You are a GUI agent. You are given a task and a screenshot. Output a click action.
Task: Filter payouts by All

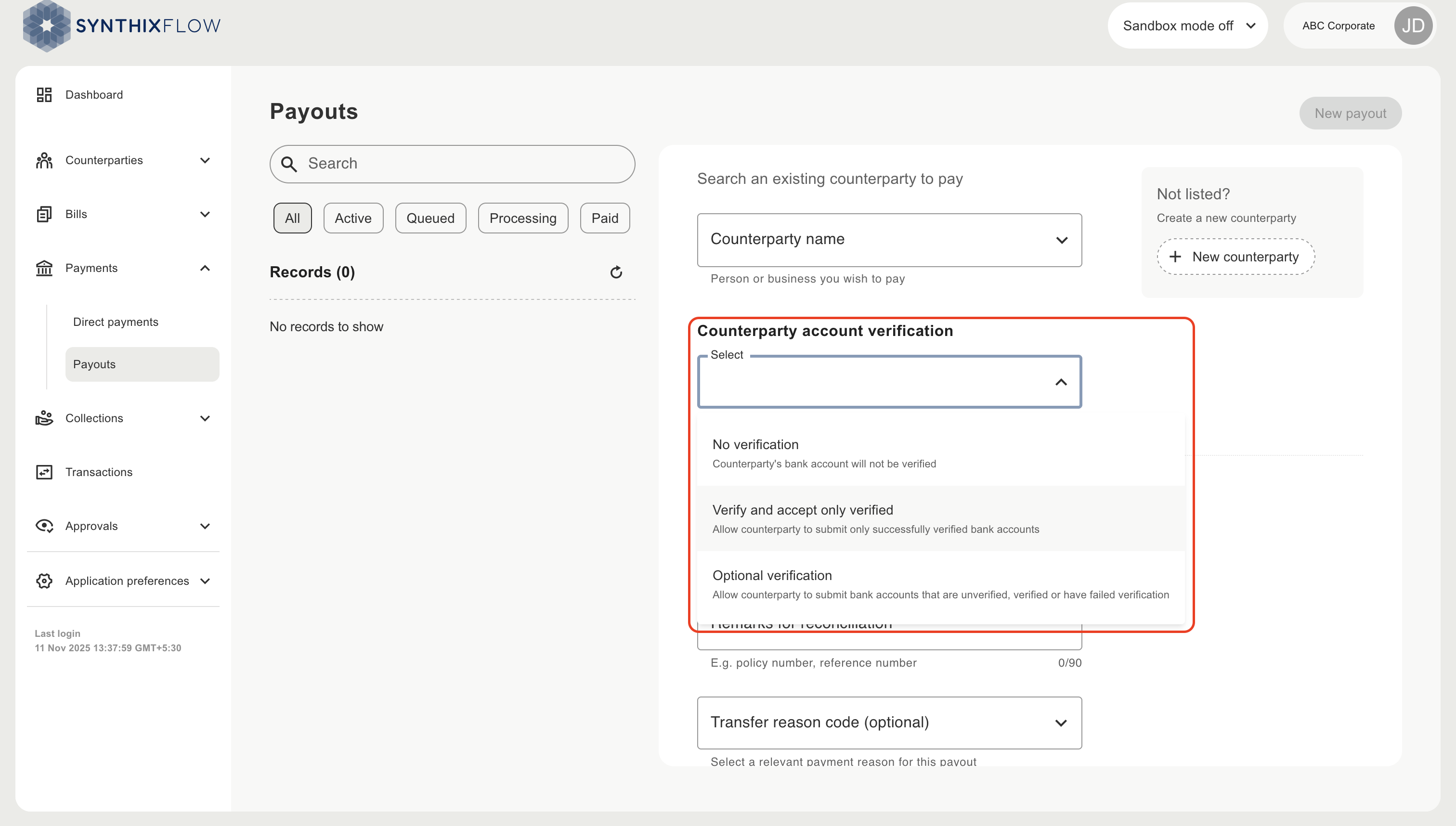click(x=292, y=218)
